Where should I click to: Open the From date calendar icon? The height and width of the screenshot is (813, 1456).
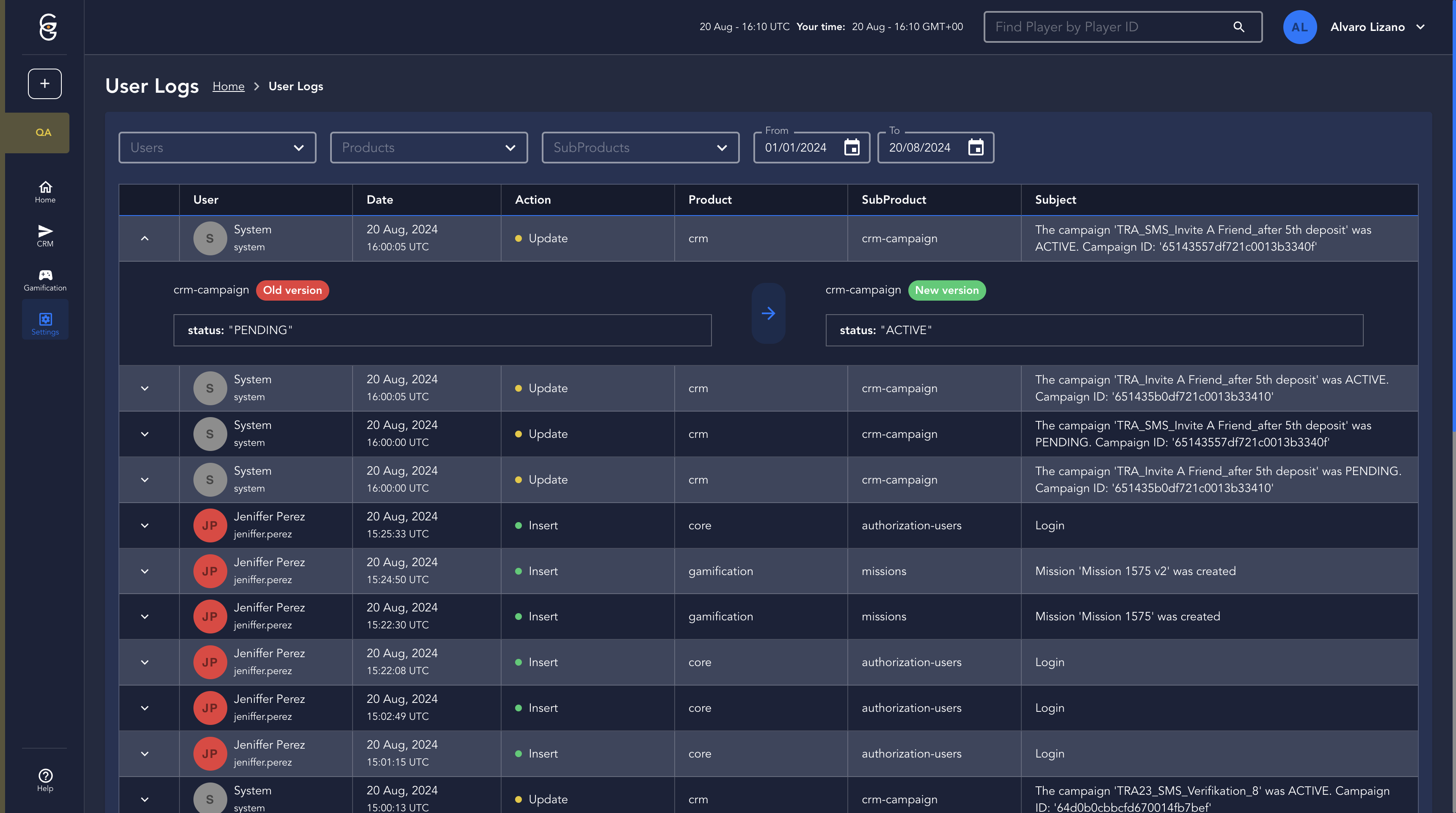[851, 147]
